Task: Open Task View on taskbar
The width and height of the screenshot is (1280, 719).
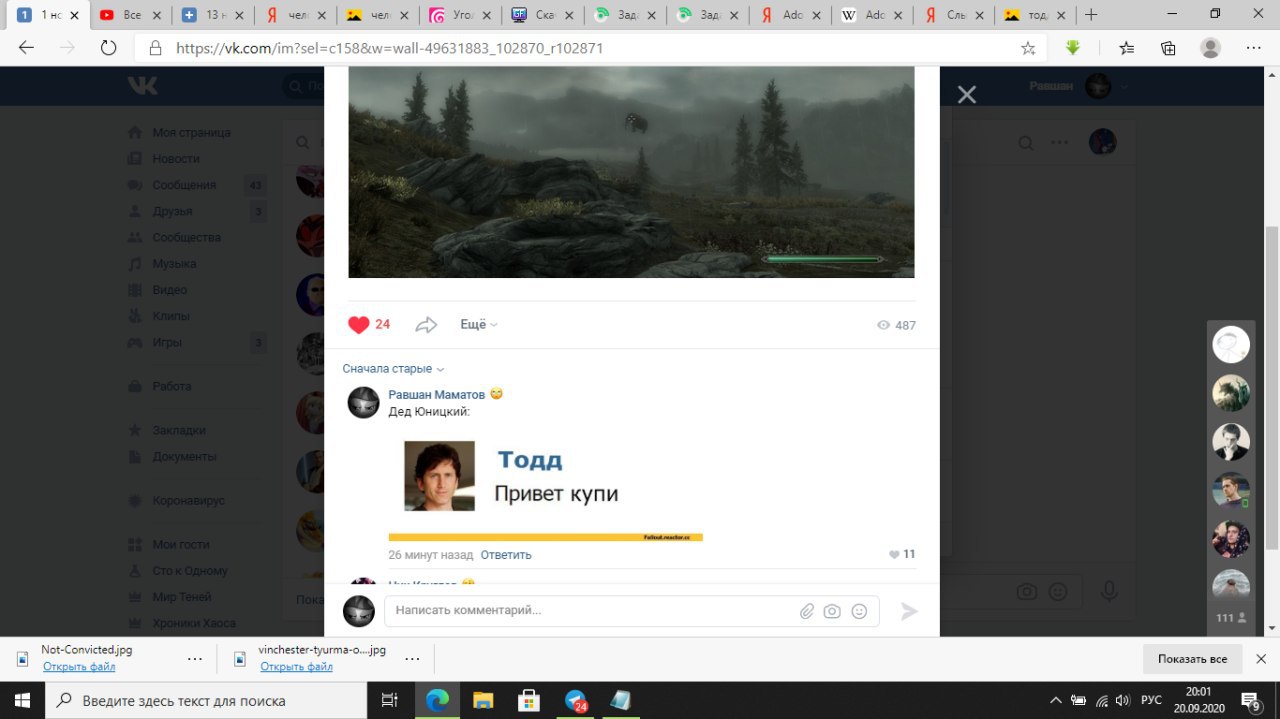Action: point(390,700)
